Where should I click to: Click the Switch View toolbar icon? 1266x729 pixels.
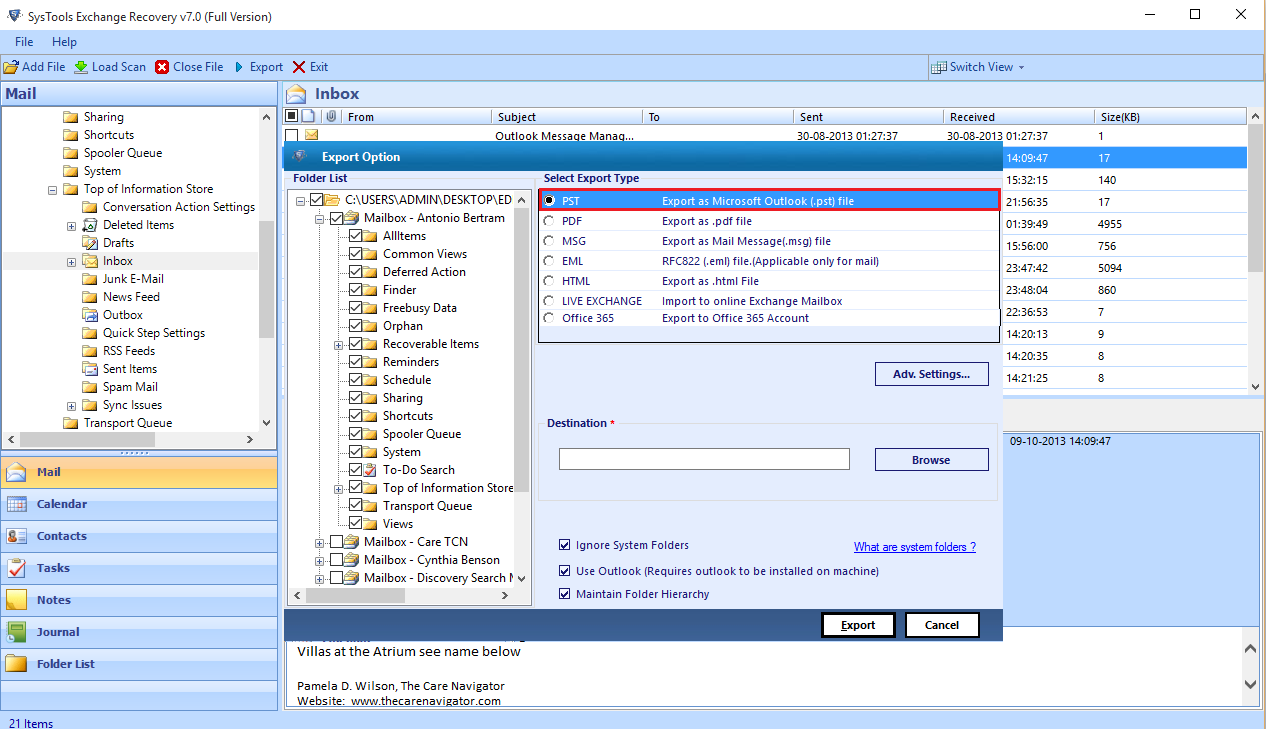tap(939, 67)
